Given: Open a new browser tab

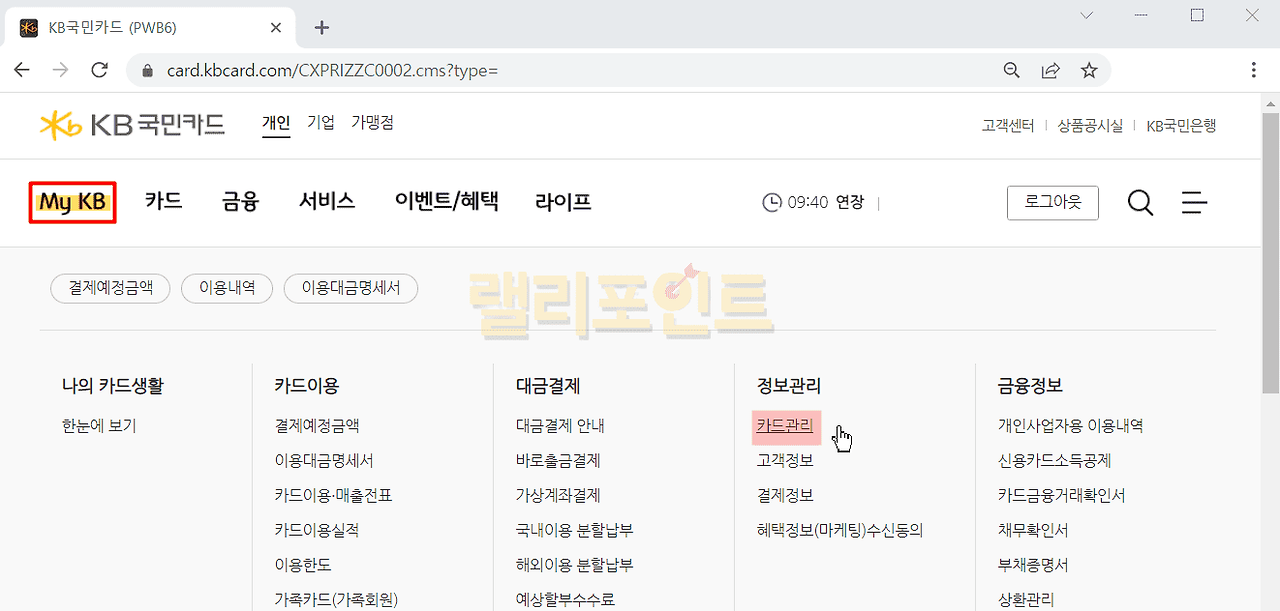Looking at the screenshot, I should (x=321, y=27).
